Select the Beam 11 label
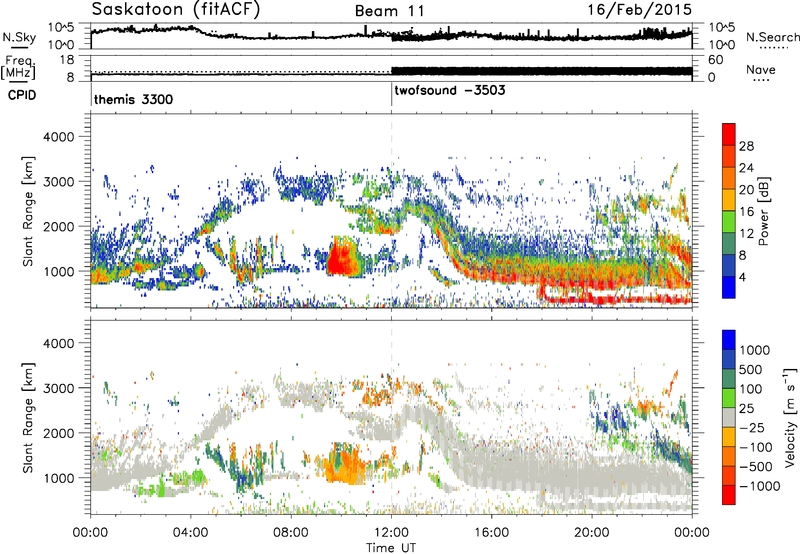This screenshot has height=554, width=800. pos(390,11)
